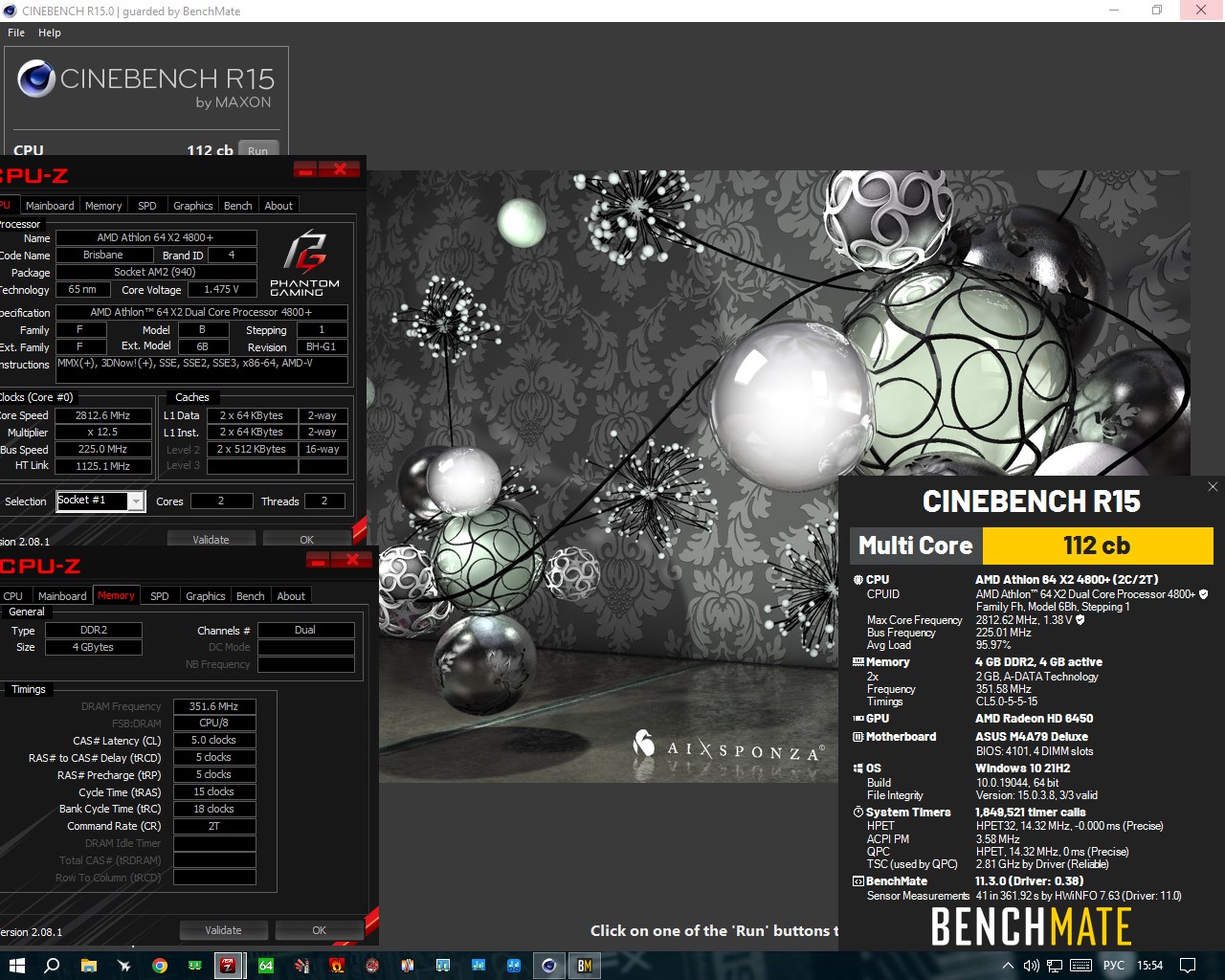
Task: Switch to Graphics tab in lower CPU-Z
Action: 206,596
